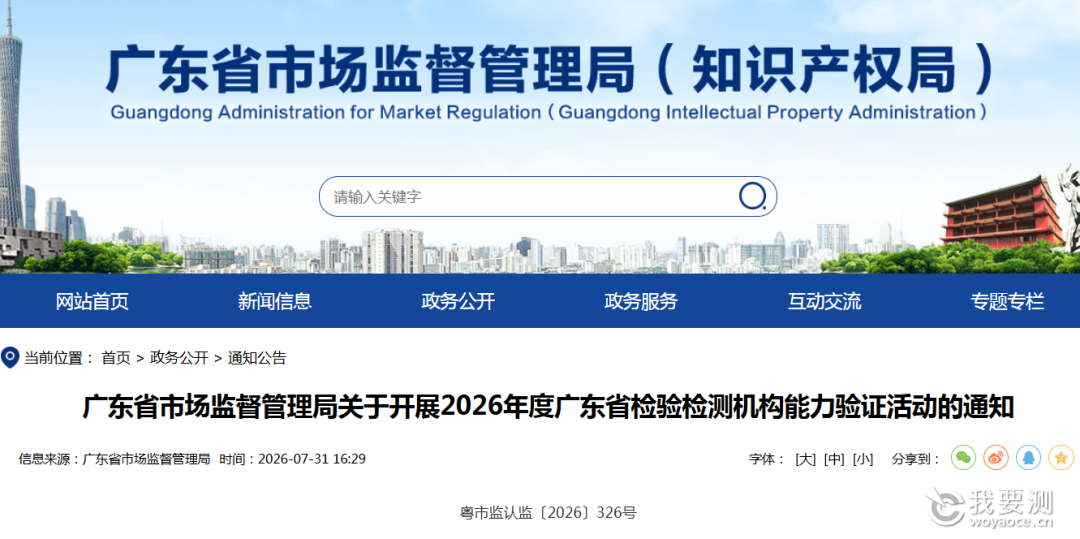
Task: Share article via Weibo icon
Action: [x=996, y=457]
